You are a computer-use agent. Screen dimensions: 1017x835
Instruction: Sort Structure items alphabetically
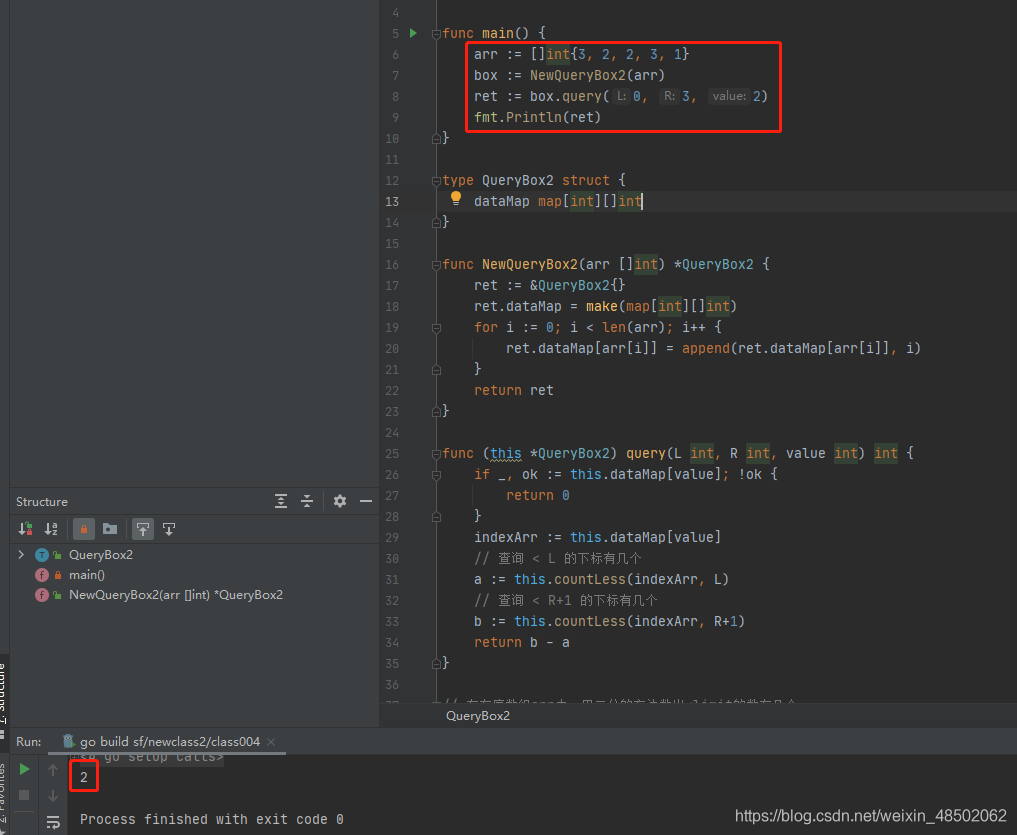point(51,529)
